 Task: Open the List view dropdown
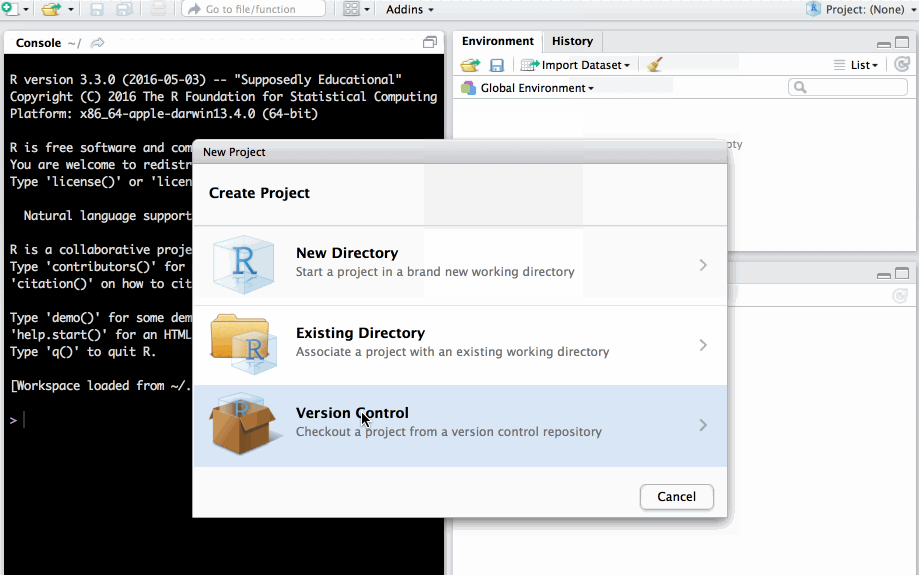(856, 65)
